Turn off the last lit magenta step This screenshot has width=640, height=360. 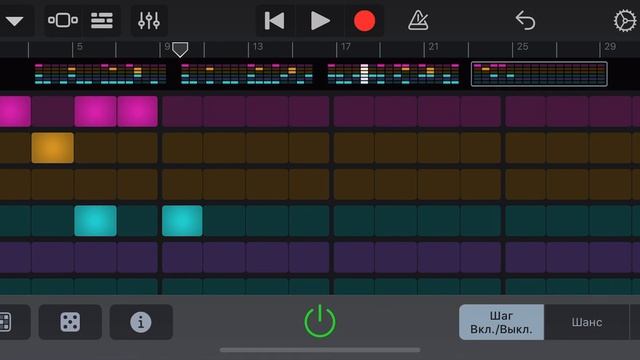pyautogui.click(x=138, y=111)
